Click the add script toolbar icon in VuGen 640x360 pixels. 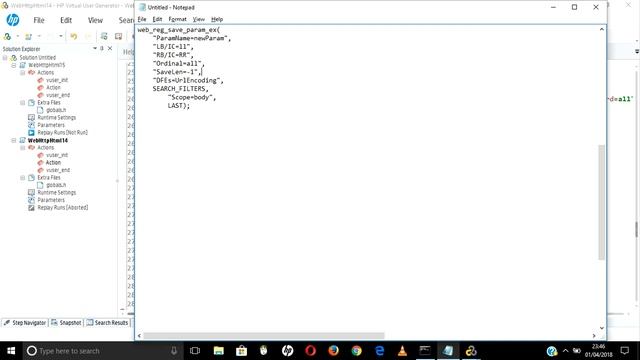(x=29, y=36)
